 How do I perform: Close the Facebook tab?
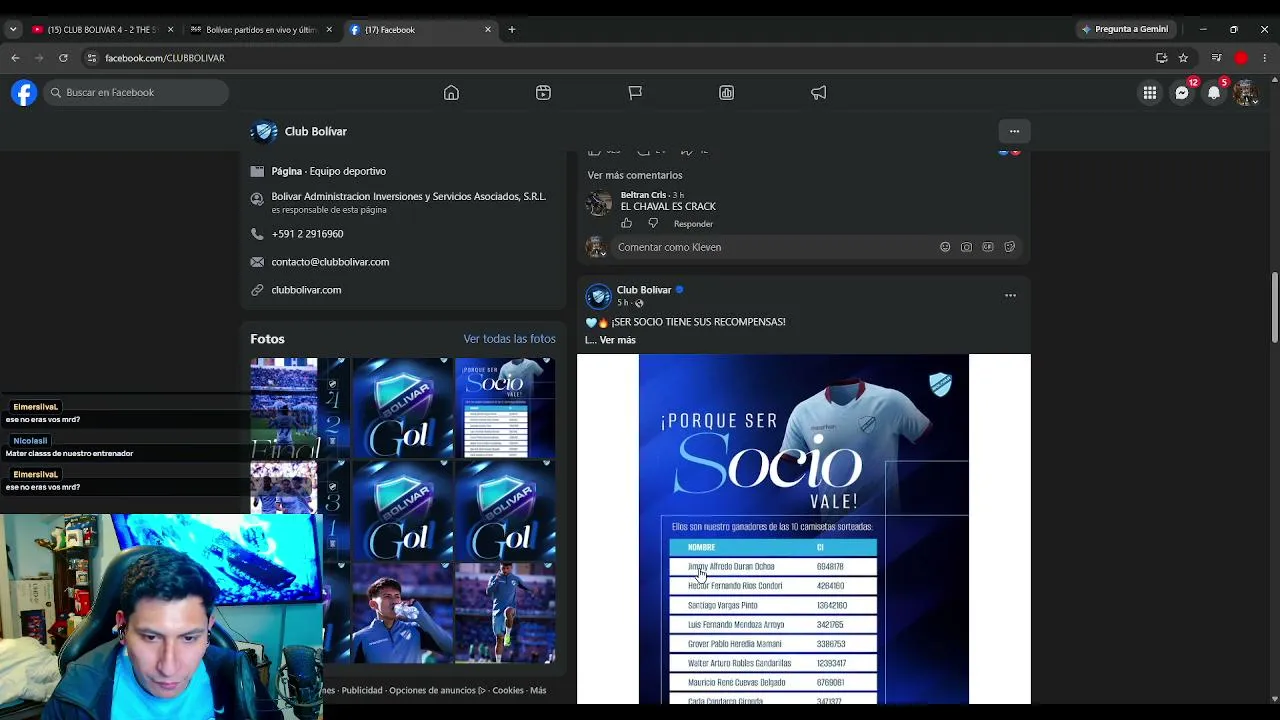(488, 30)
